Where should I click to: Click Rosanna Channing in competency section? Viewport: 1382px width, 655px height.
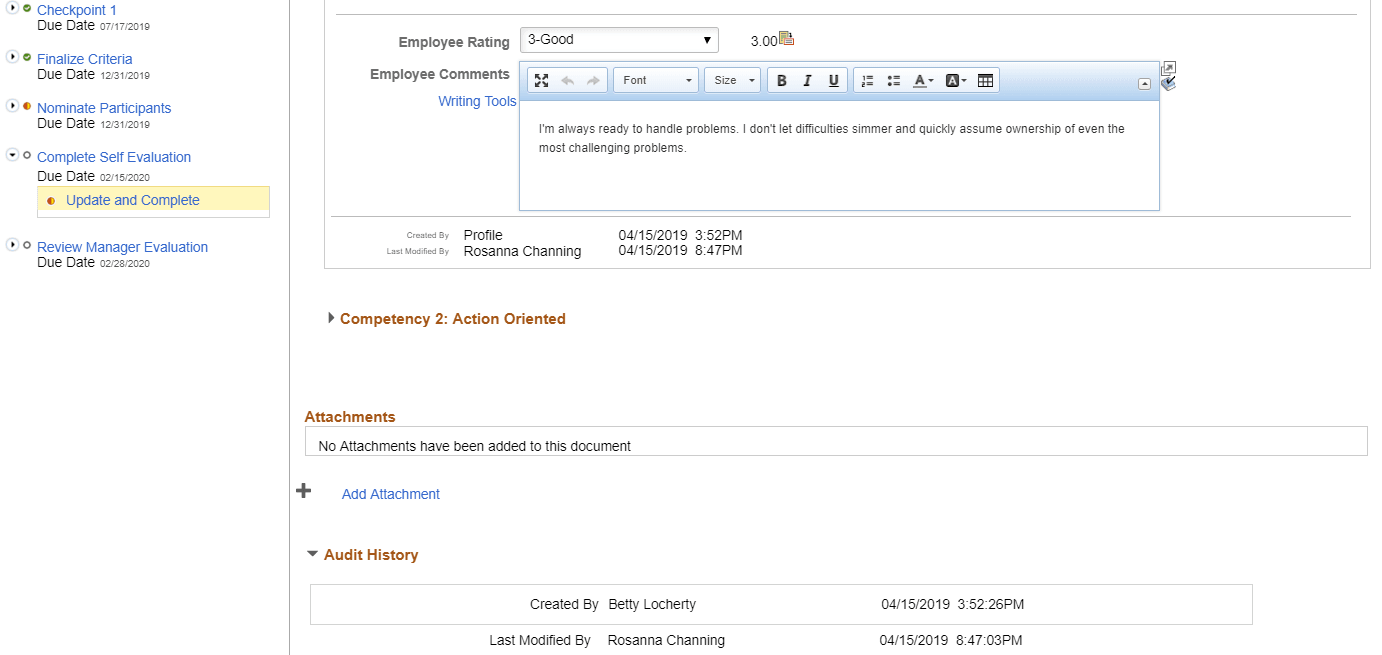pos(522,251)
